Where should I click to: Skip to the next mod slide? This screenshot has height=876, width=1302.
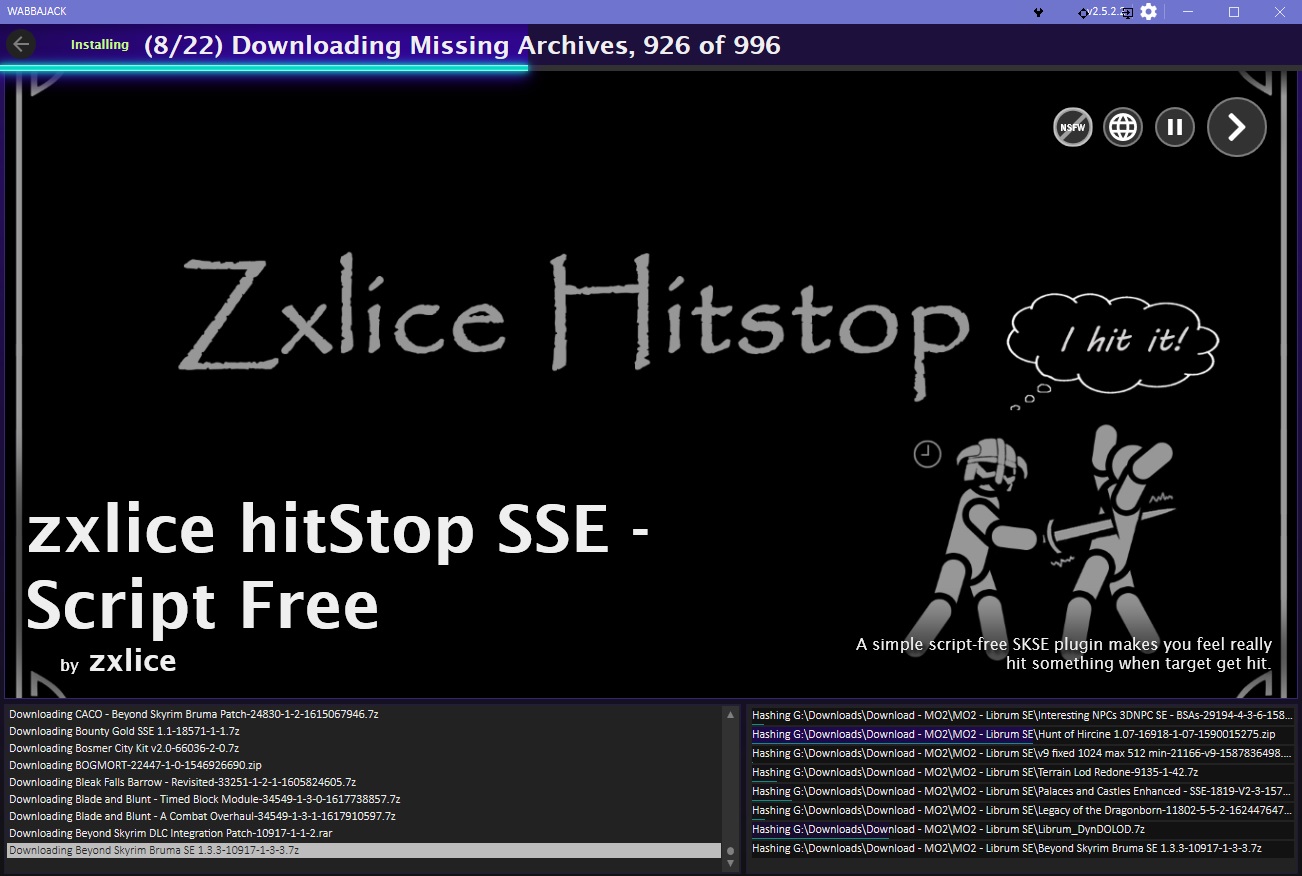[x=1237, y=127]
